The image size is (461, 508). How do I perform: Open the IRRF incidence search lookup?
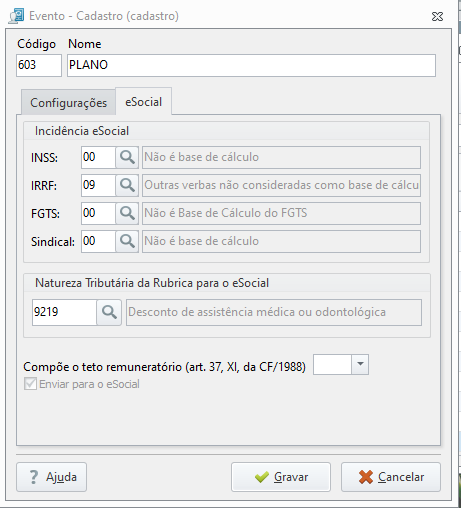coord(127,185)
